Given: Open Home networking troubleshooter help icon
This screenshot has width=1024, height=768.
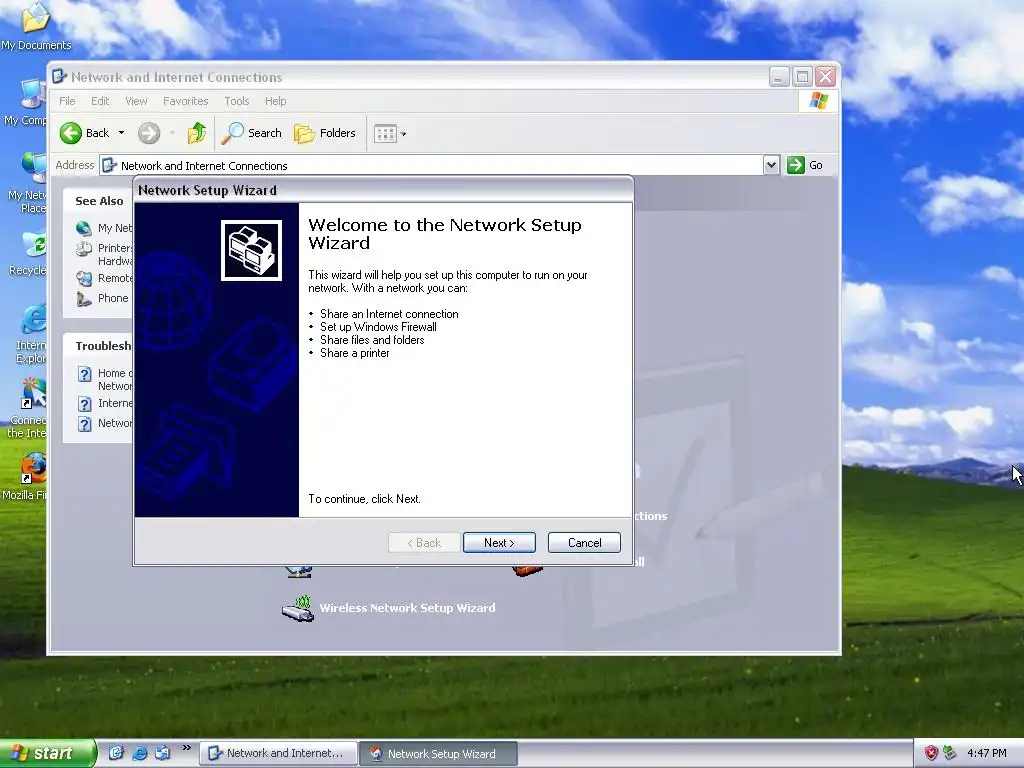Looking at the screenshot, I should tap(84, 374).
